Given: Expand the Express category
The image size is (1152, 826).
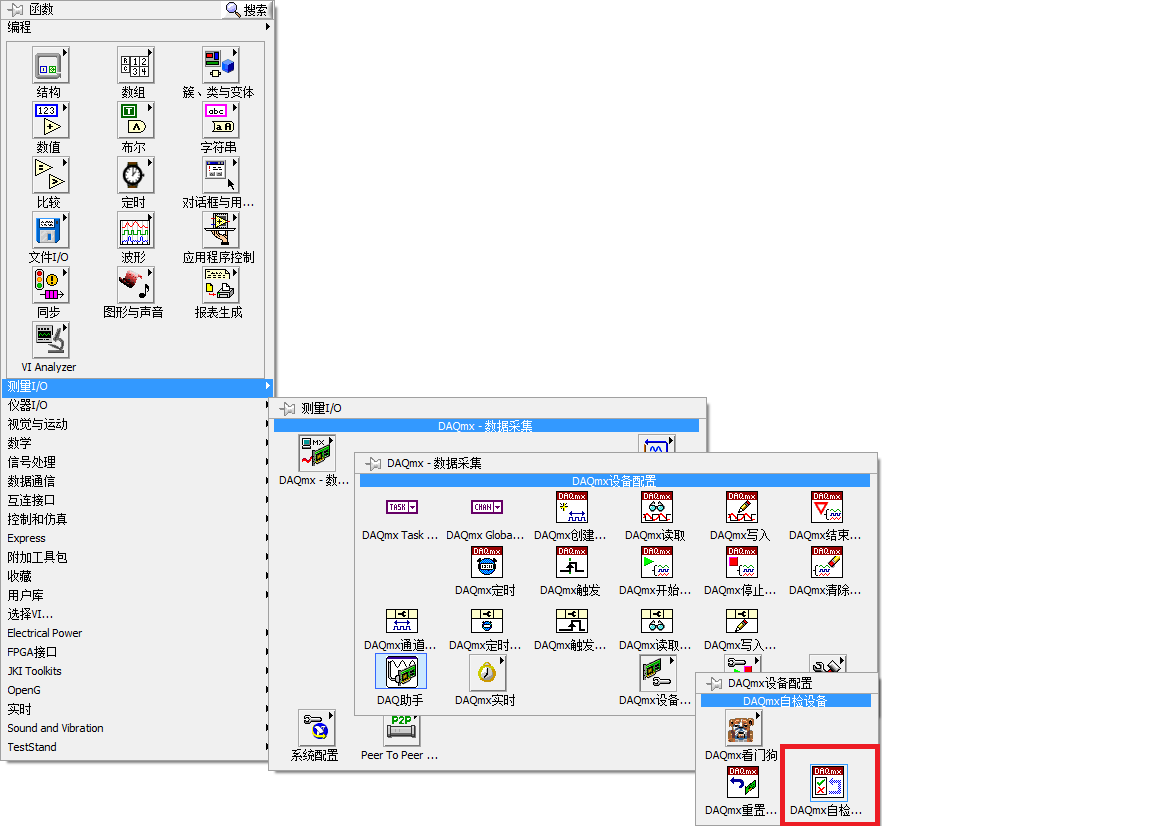Looking at the screenshot, I should click(x=138, y=538).
